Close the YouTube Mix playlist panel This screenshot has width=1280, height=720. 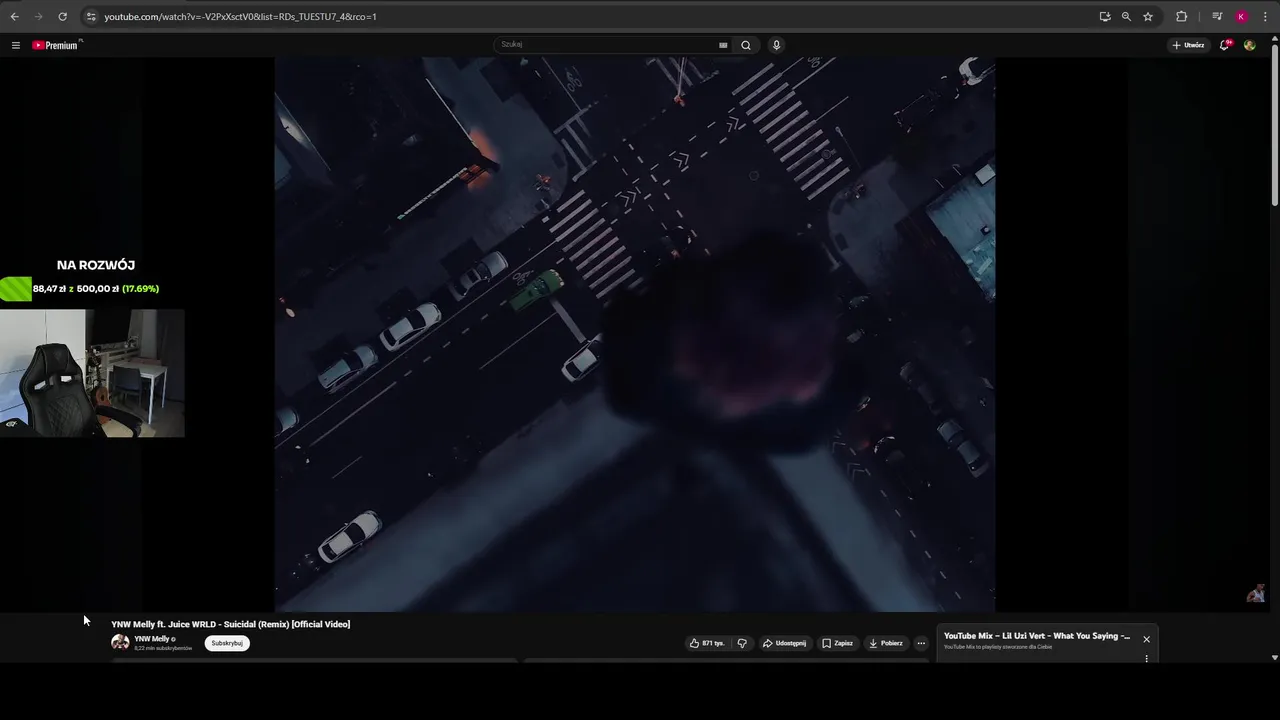pyautogui.click(x=1146, y=639)
